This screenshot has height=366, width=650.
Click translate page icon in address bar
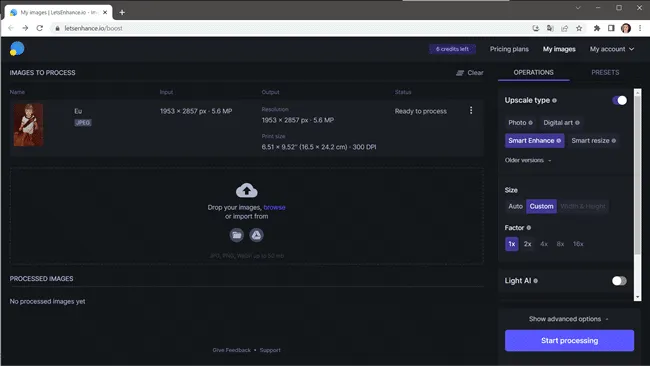pos(550,28)
